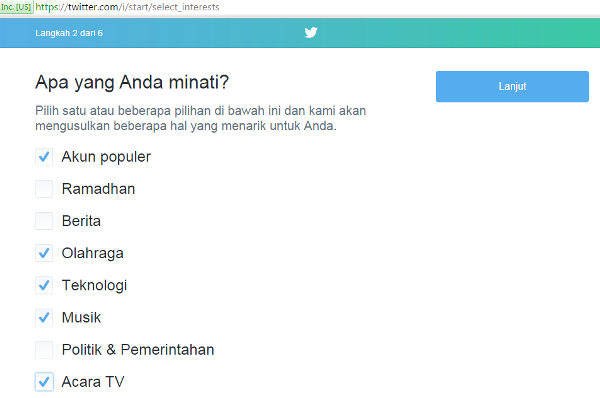Click the Berita label

click(81, 221)
